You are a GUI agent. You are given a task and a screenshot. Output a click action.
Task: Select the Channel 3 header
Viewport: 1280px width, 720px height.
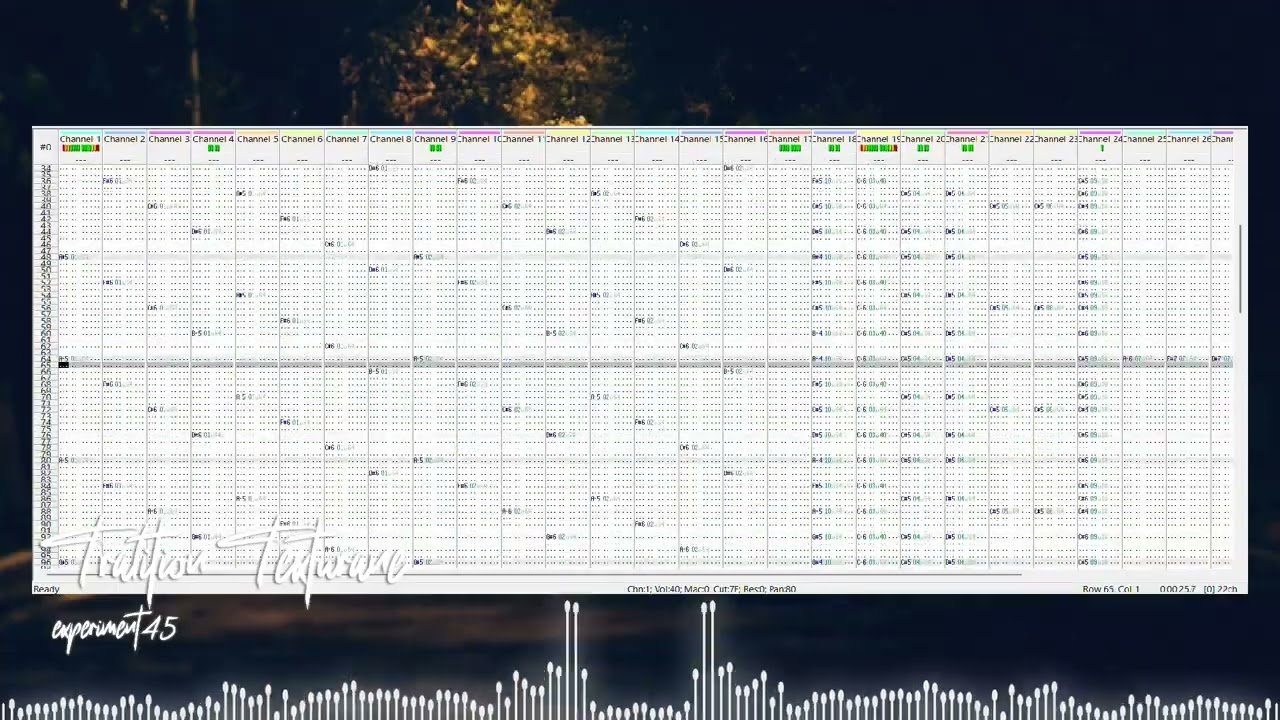pyautogui.click(x=169, y=139)
